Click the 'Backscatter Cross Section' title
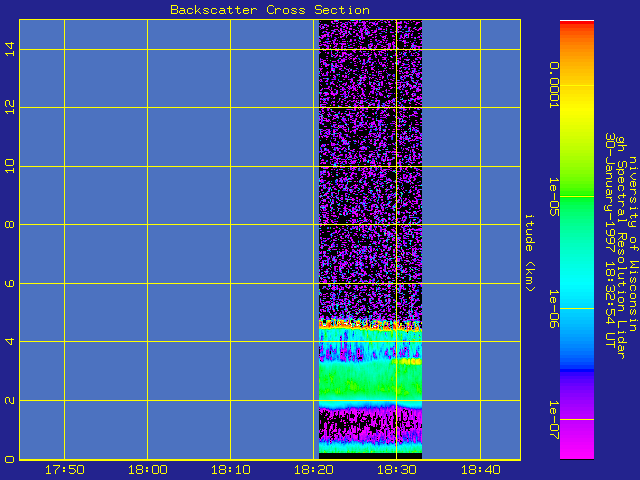The height and width of the screenshot is (480, 640). (x=270, y=10)
